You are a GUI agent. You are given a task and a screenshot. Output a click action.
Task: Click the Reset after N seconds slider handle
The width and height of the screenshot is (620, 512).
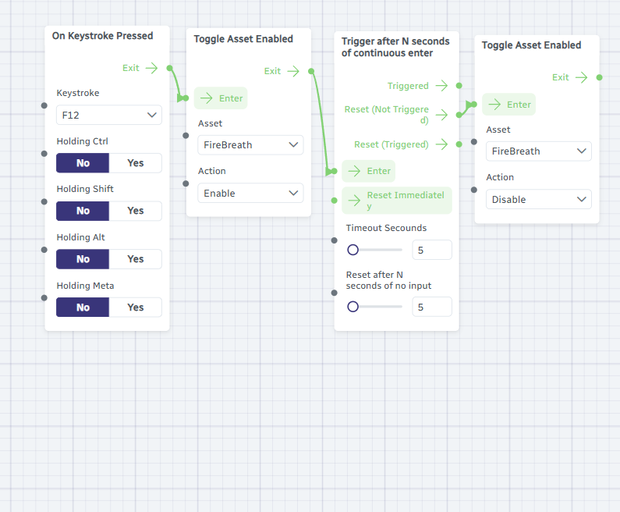coord(353,307)
